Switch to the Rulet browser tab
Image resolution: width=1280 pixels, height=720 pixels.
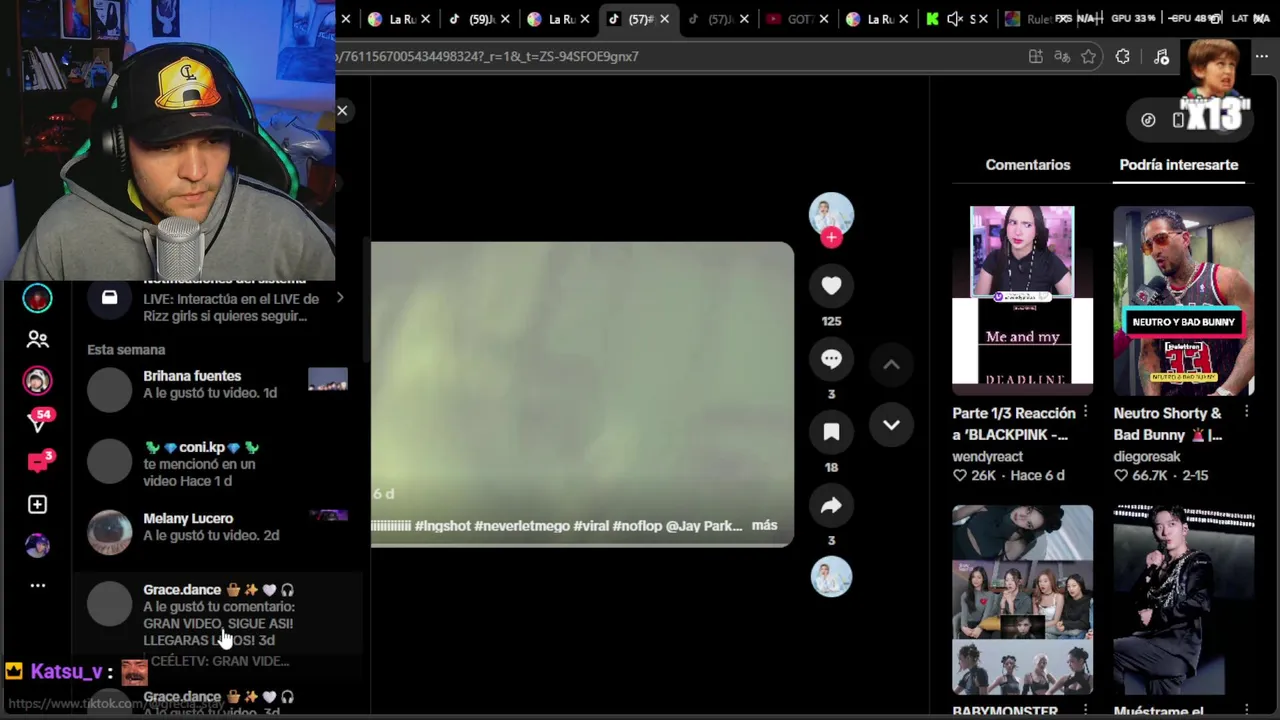tap(1028, 19)
